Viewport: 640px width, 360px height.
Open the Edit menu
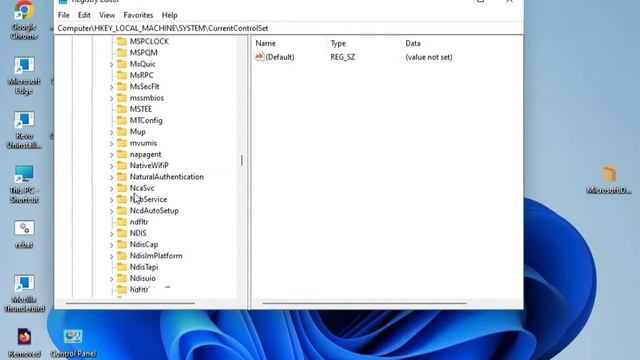84,15
